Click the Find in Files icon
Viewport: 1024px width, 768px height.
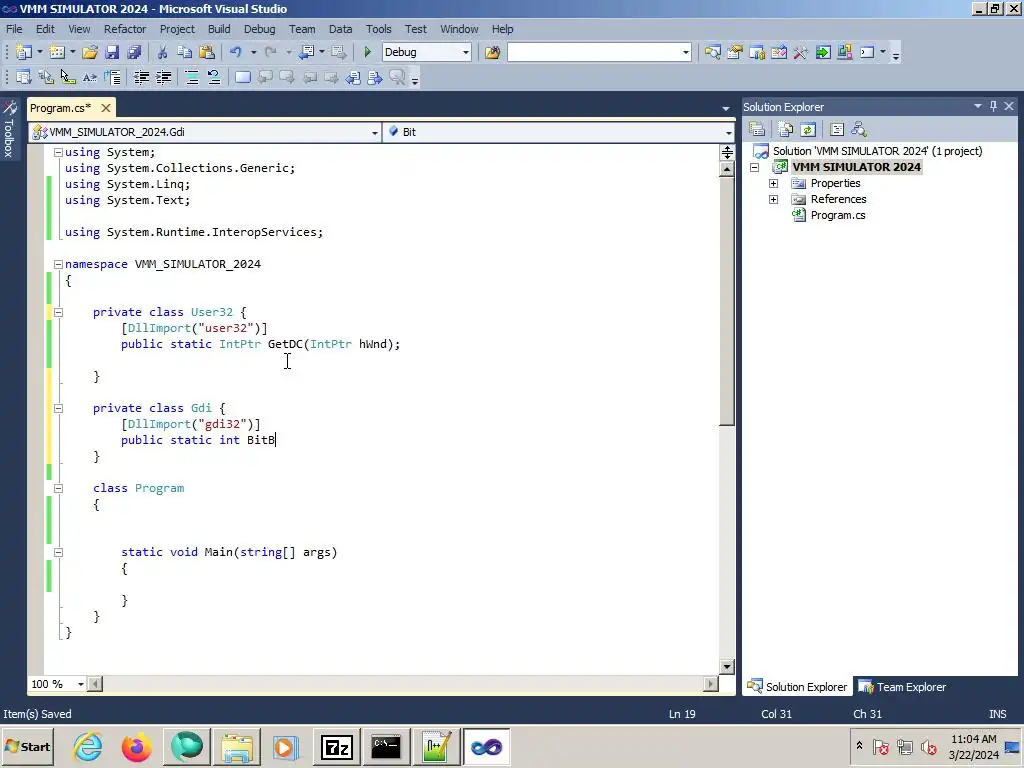[492, 52]
